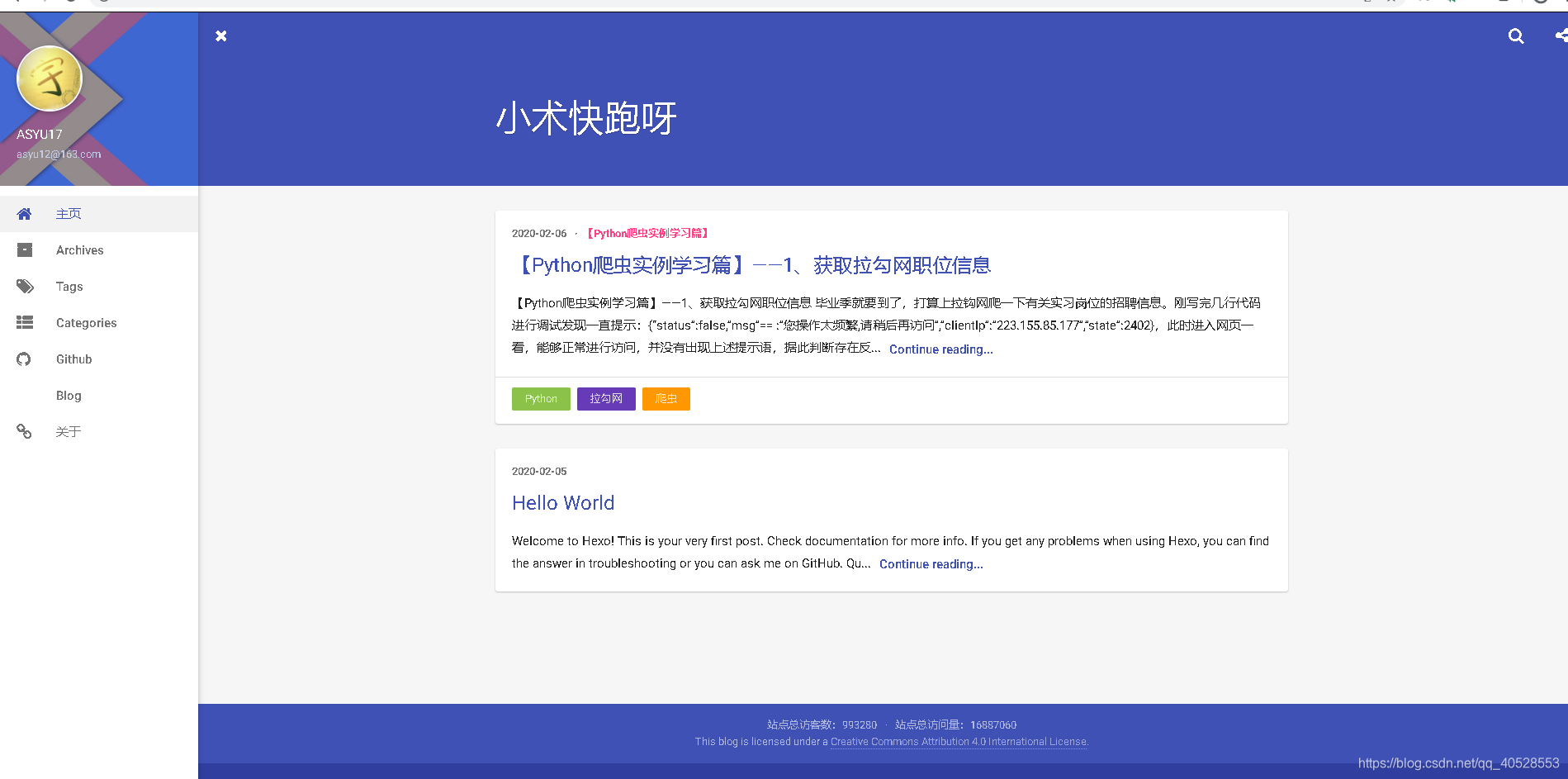Click the tag icon beside Tags
1568x779 pixels.
click(24, 286)
